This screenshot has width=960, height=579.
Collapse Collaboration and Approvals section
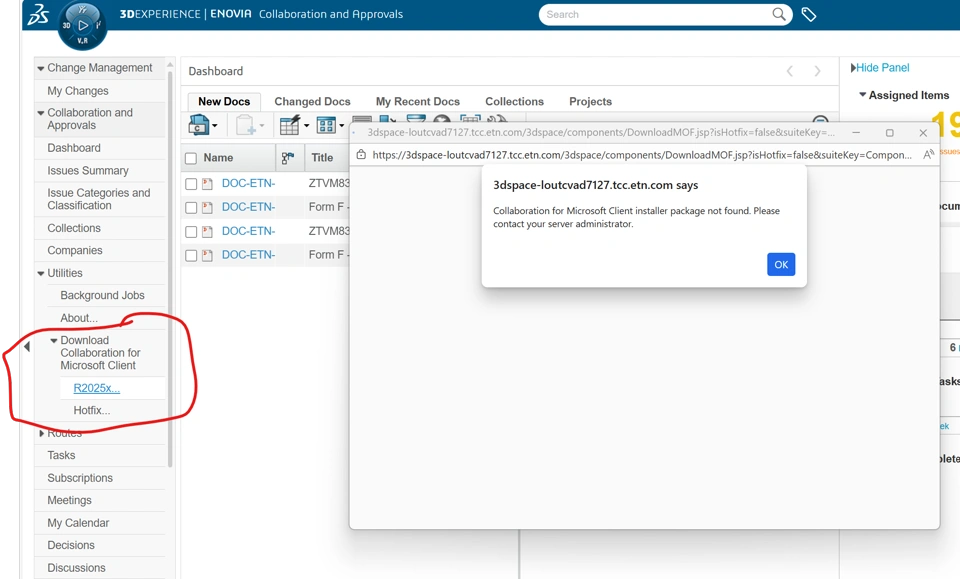(40, 113)
